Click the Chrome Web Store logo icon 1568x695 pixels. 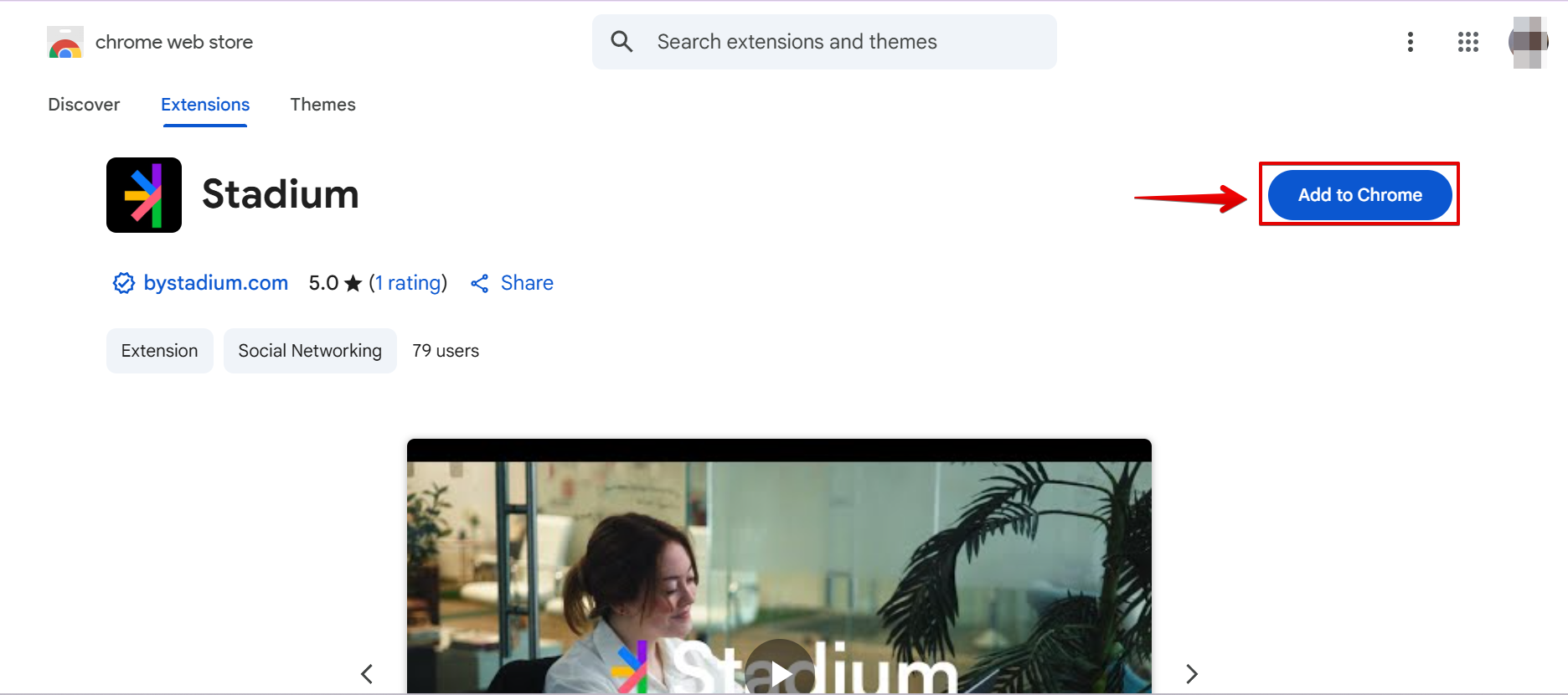pos(65,42)
